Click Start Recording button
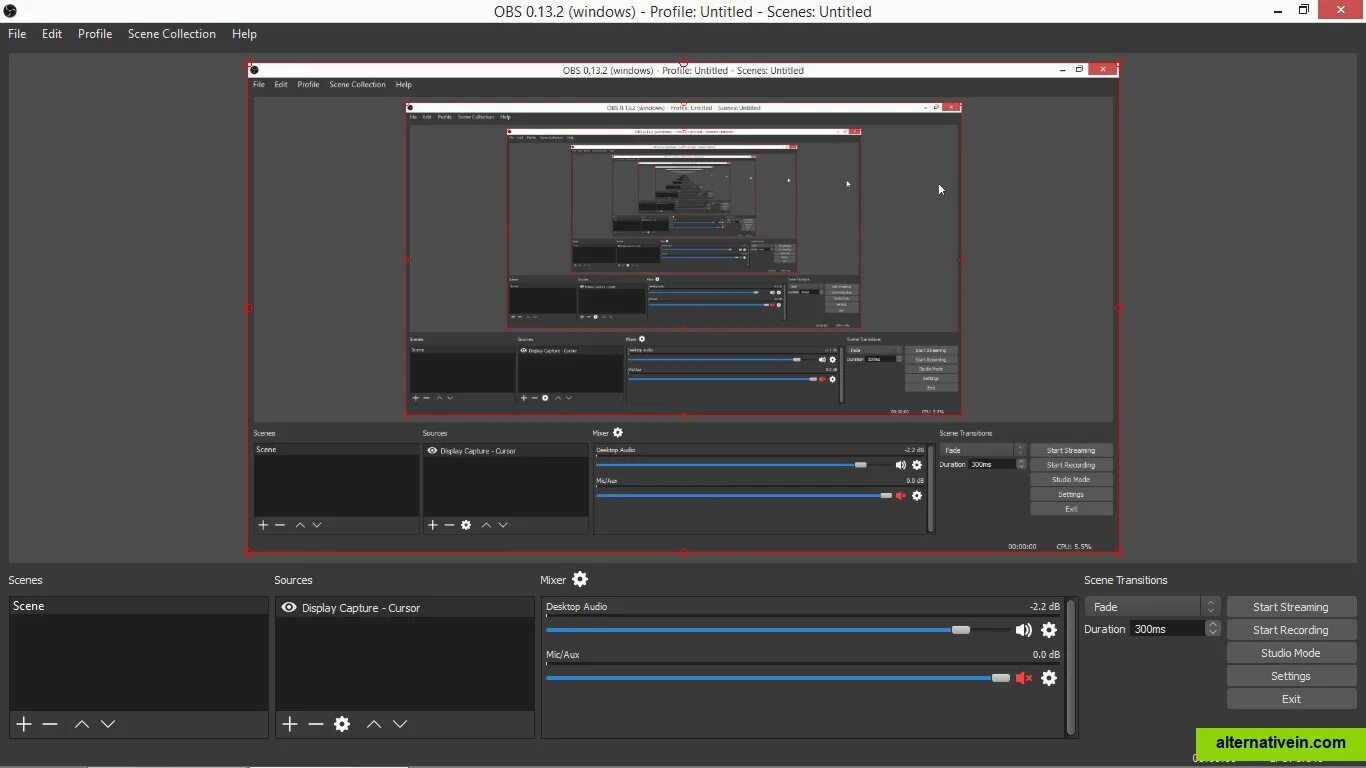Viewport: 1366px width, 768px height. pos(1291,630)
